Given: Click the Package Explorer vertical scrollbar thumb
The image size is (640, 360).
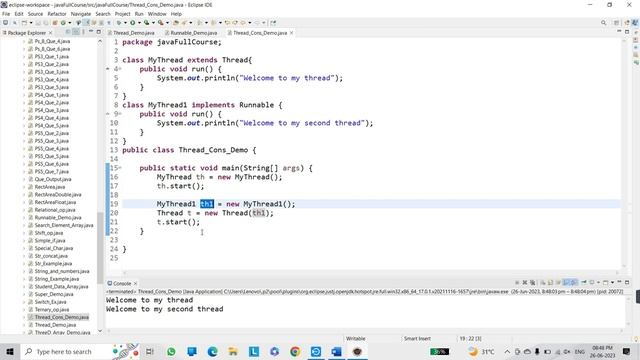Looking at the screenshot, I should point(100,247).
